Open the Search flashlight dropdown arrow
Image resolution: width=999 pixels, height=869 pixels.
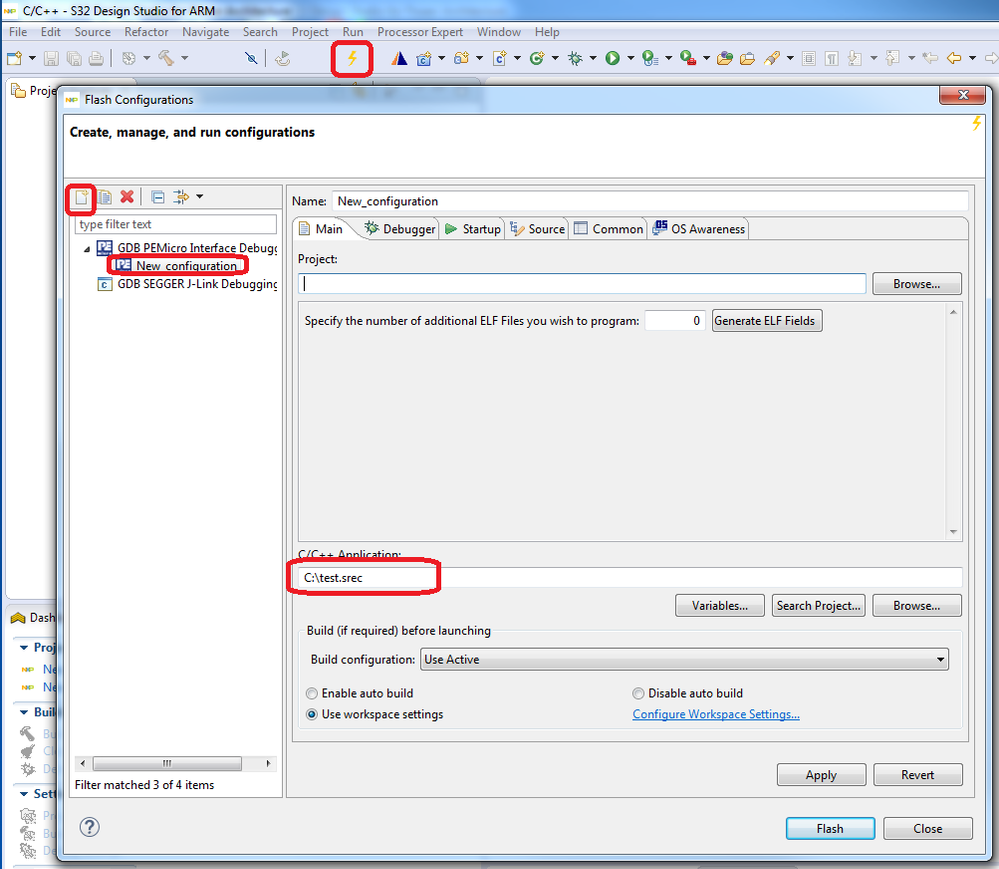tap(790, 59)
